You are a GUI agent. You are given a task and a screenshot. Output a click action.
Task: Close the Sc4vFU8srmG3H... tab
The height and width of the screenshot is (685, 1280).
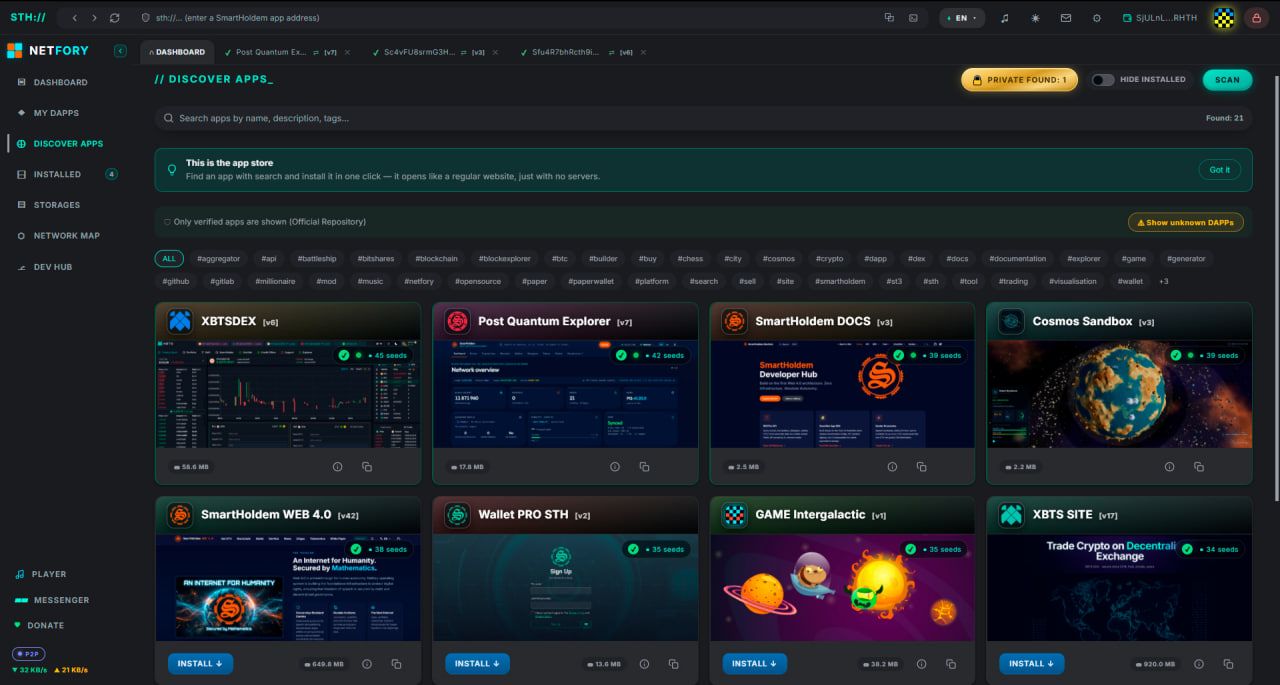pos(494,52)
